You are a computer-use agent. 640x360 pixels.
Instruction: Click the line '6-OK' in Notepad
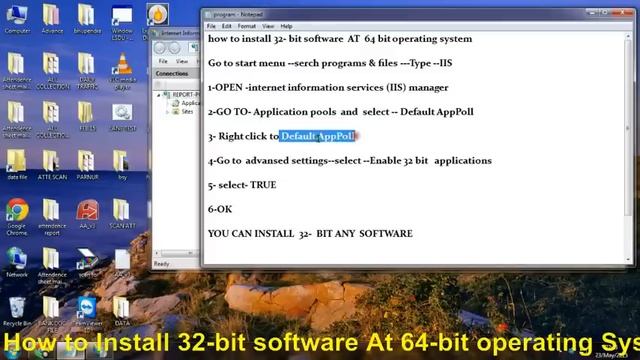tap(220, 209)
